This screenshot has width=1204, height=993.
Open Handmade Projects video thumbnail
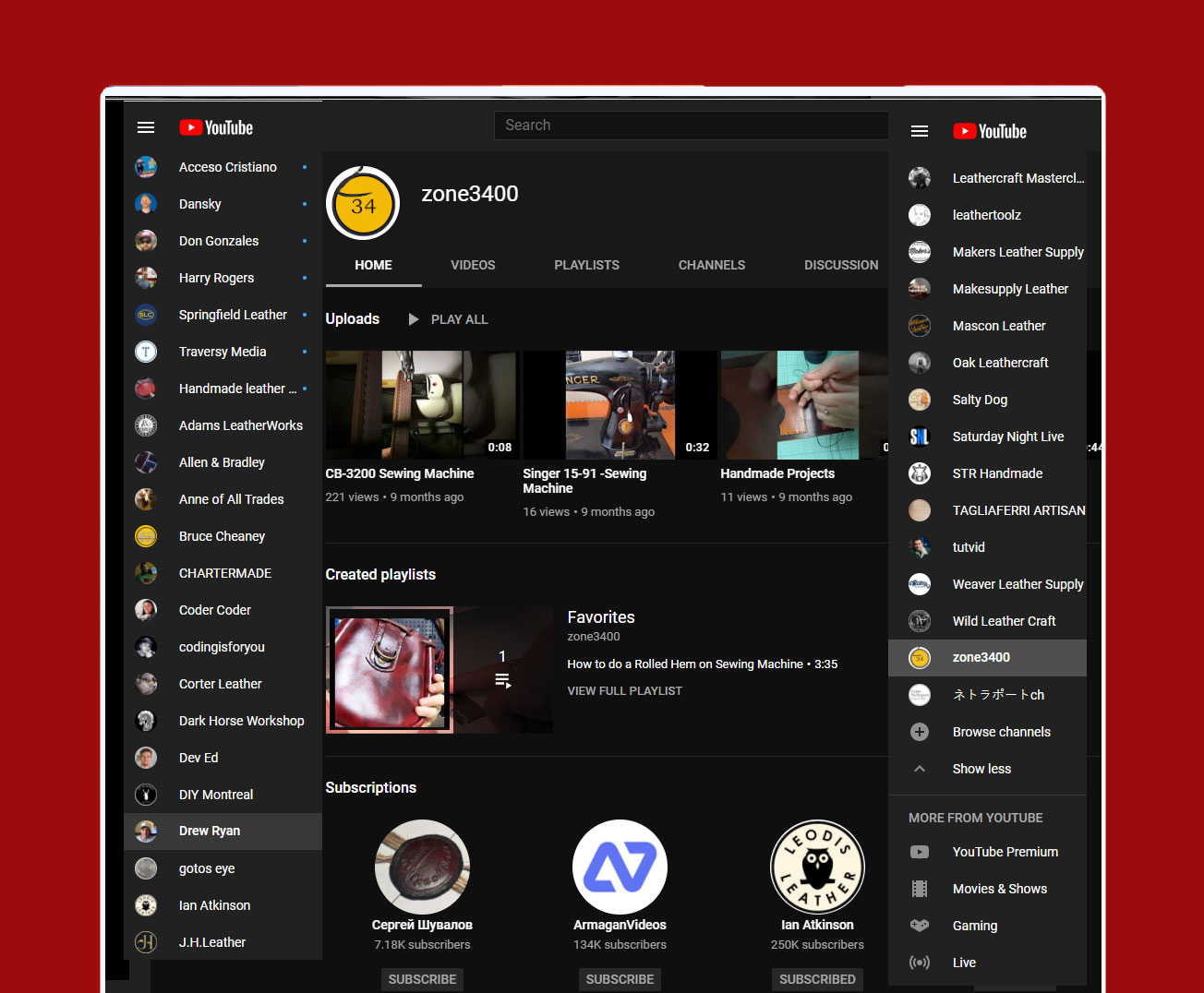[x=804, y=405]
